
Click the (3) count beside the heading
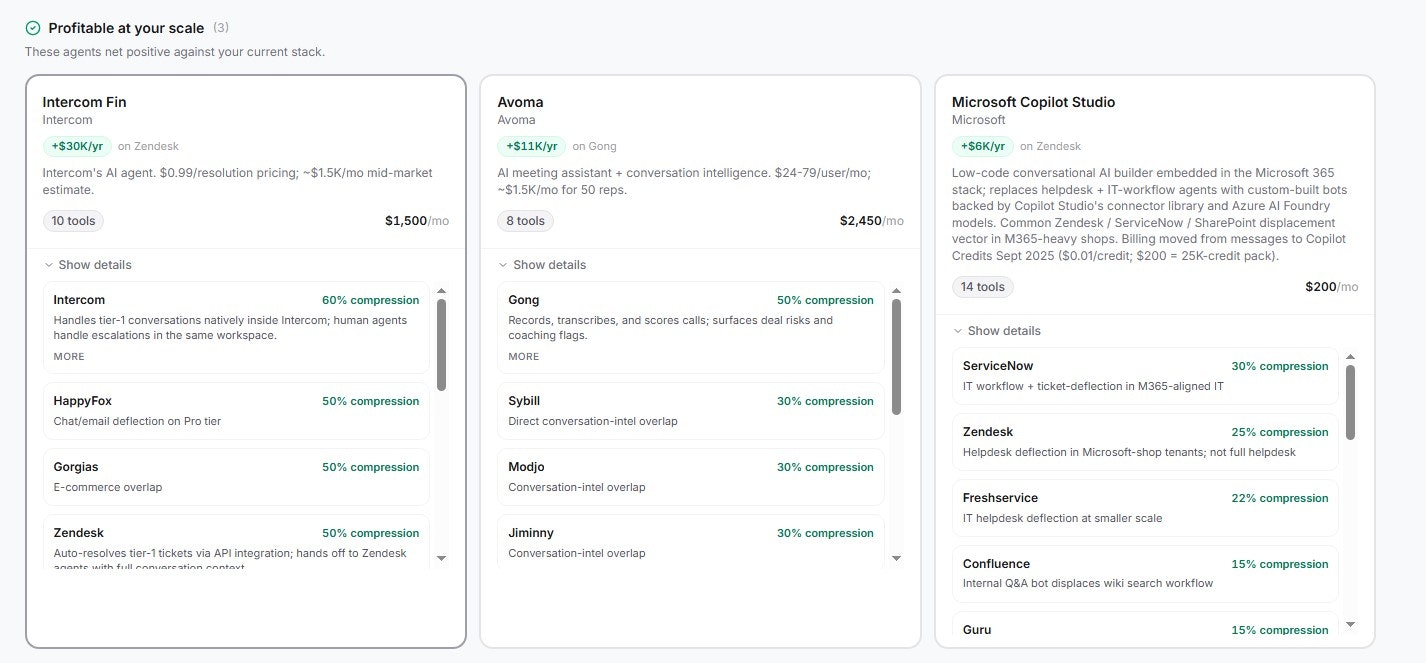tap(221, 28)
